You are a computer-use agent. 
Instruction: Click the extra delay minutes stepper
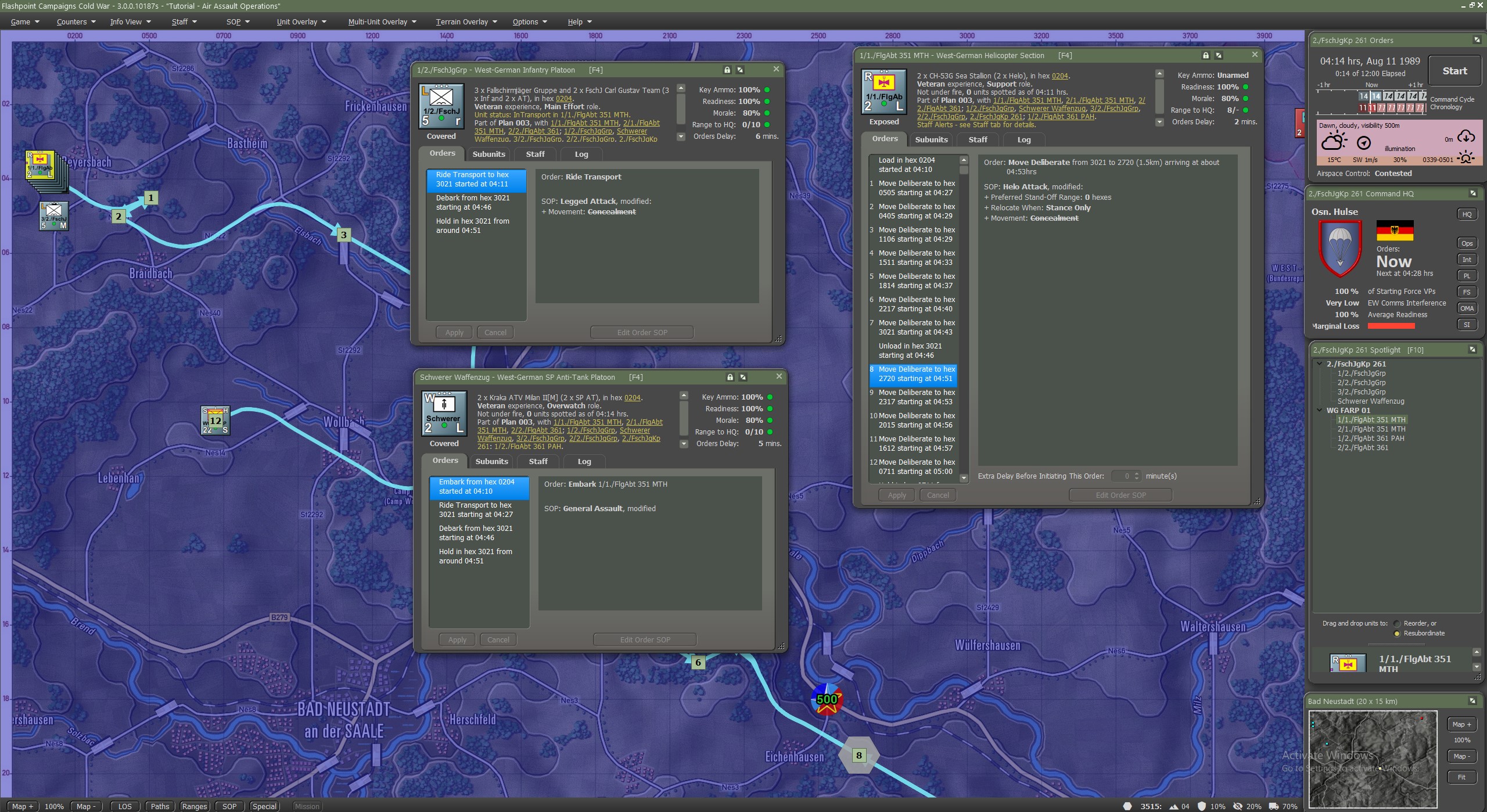(1136, 476)
